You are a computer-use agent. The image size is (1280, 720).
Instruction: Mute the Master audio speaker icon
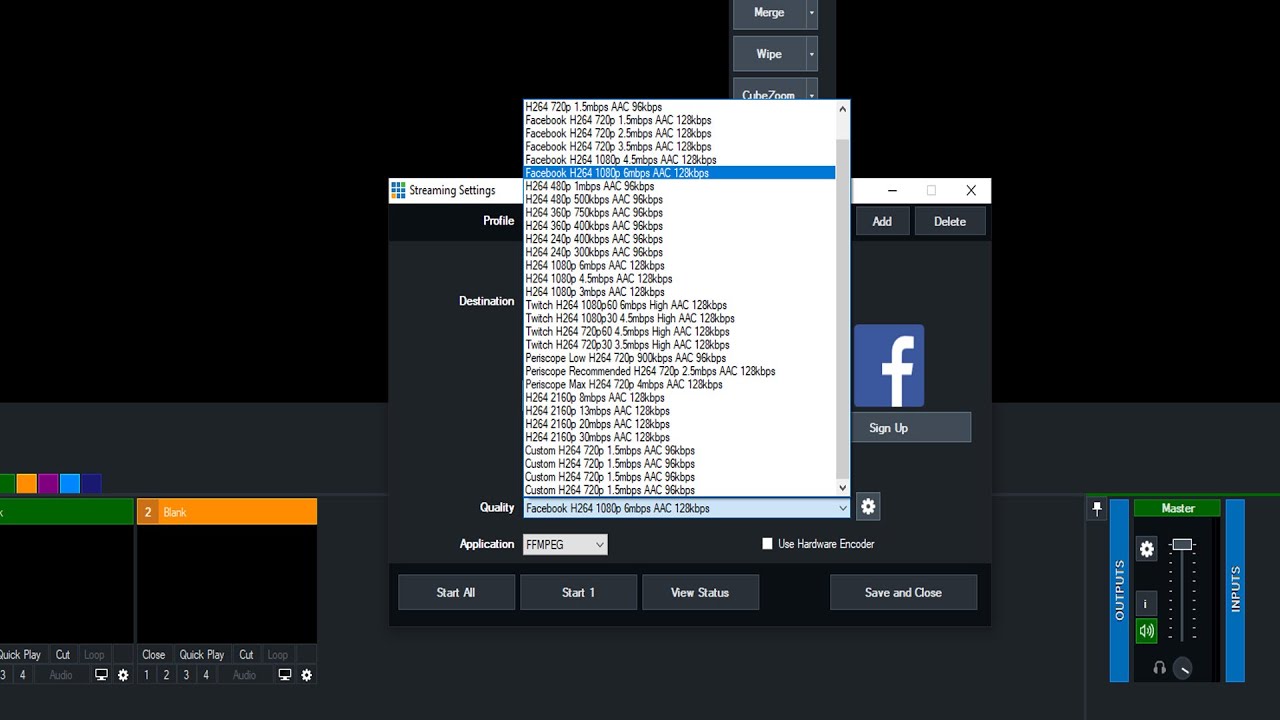(1147, 631)
